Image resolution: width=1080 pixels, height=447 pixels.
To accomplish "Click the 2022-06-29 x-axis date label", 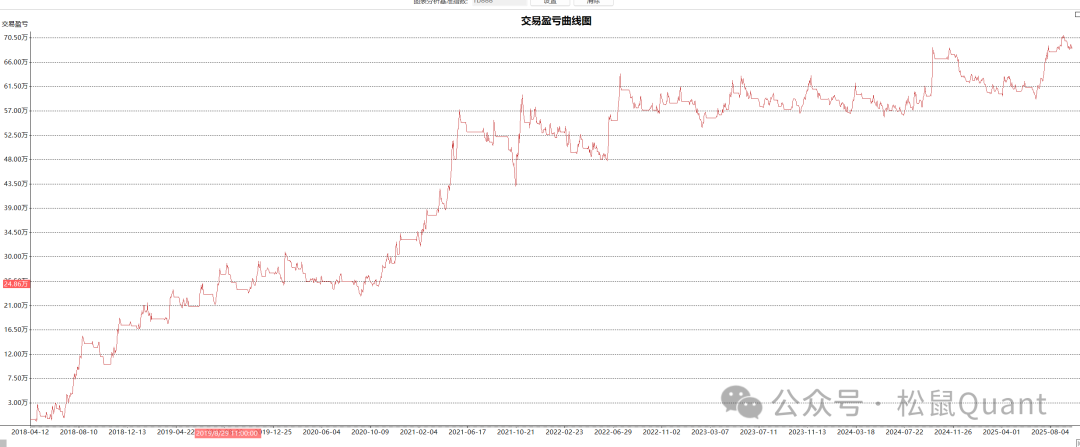I will click(x=613, y=432).
